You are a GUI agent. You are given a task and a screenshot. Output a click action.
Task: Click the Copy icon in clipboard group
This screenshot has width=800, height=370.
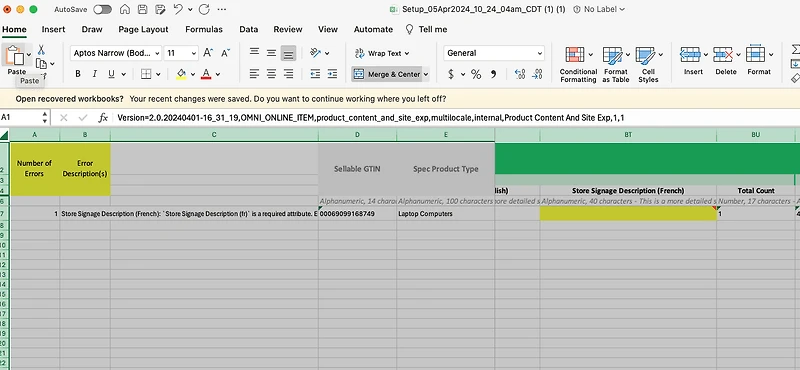[x=41, y=64]
